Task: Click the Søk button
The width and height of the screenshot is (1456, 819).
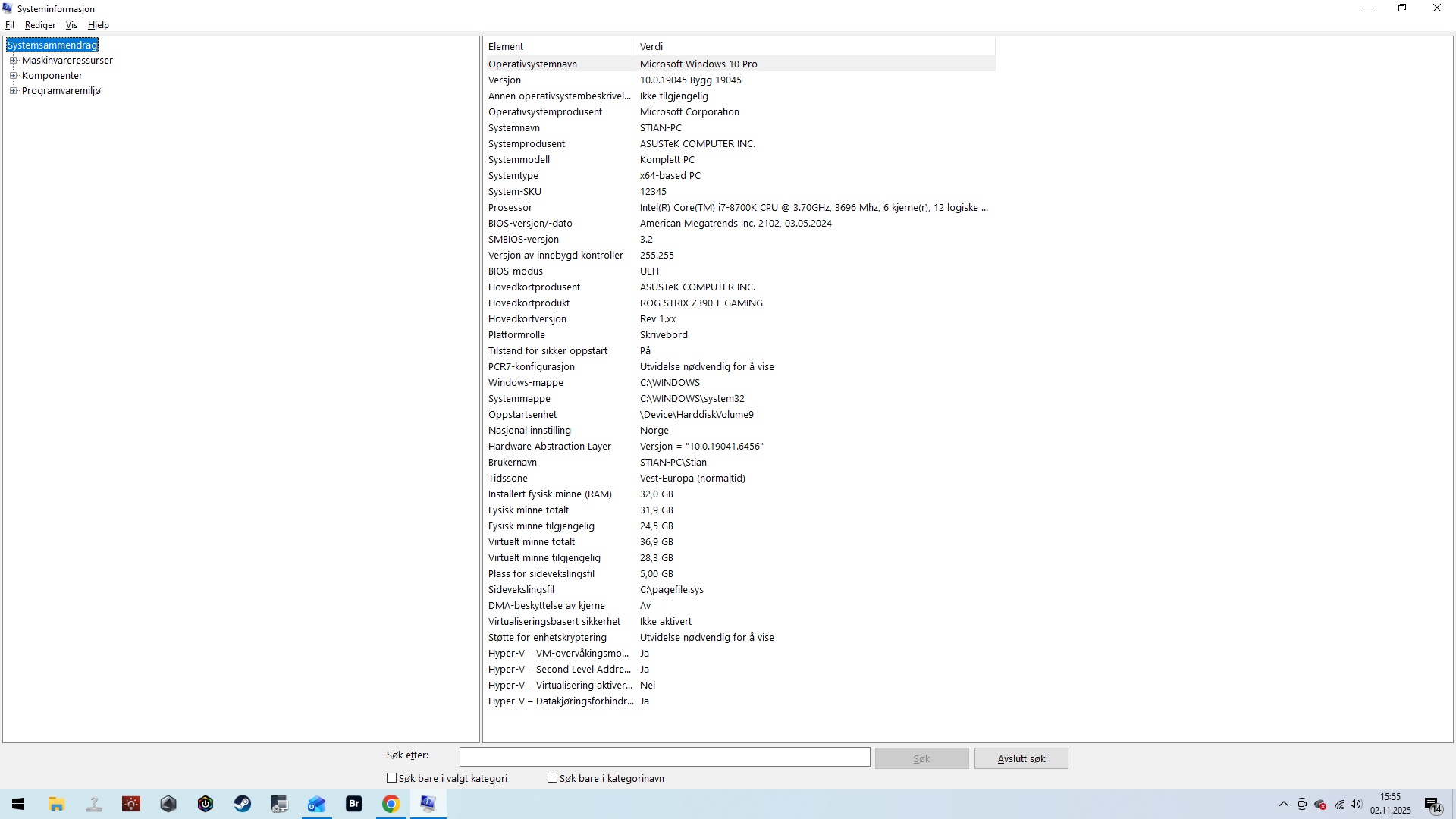Action: click(x=921, y=758)
